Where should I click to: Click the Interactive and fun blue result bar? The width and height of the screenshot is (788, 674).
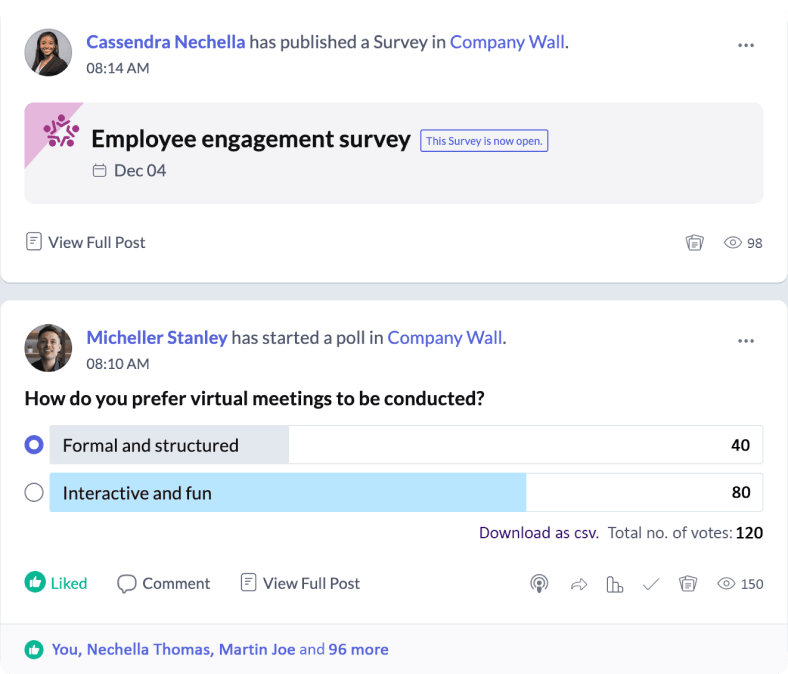point(288,493)
